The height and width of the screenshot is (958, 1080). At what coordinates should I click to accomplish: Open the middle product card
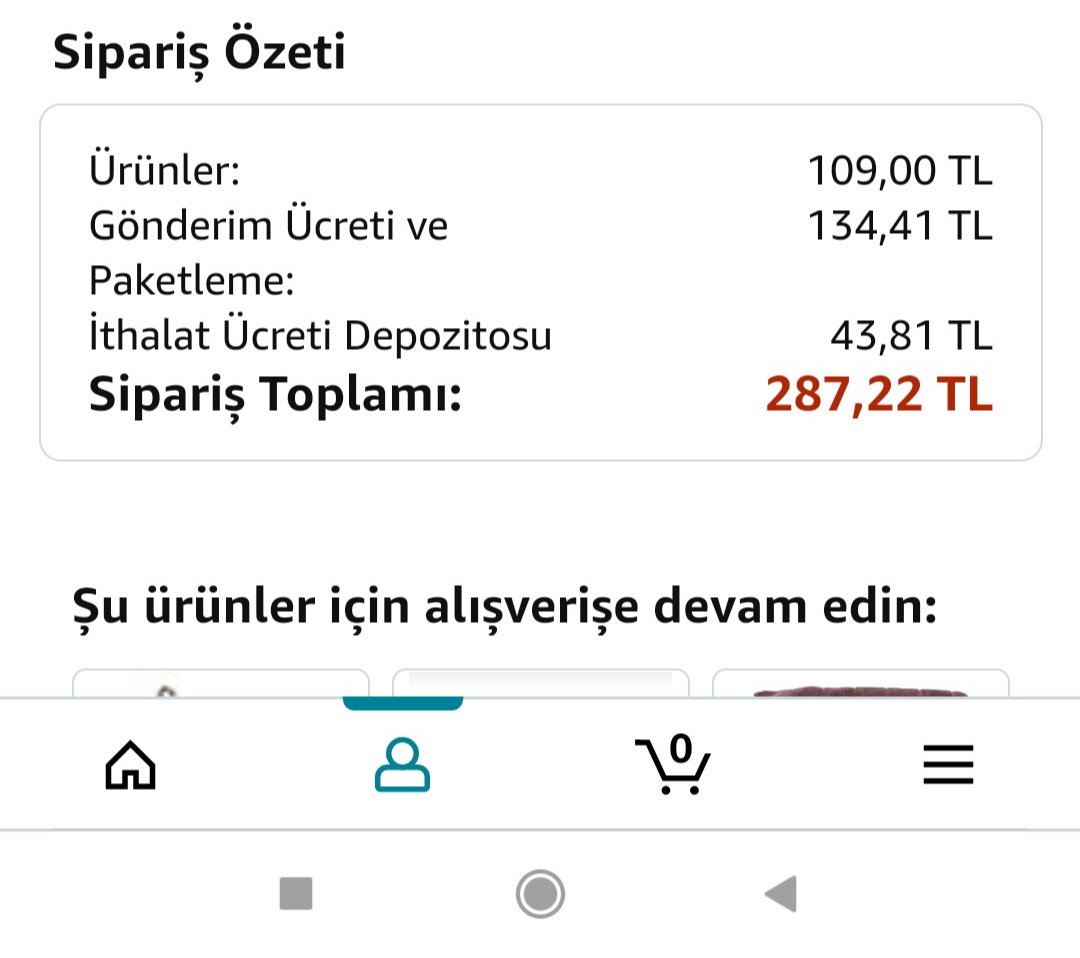(540, 684)
